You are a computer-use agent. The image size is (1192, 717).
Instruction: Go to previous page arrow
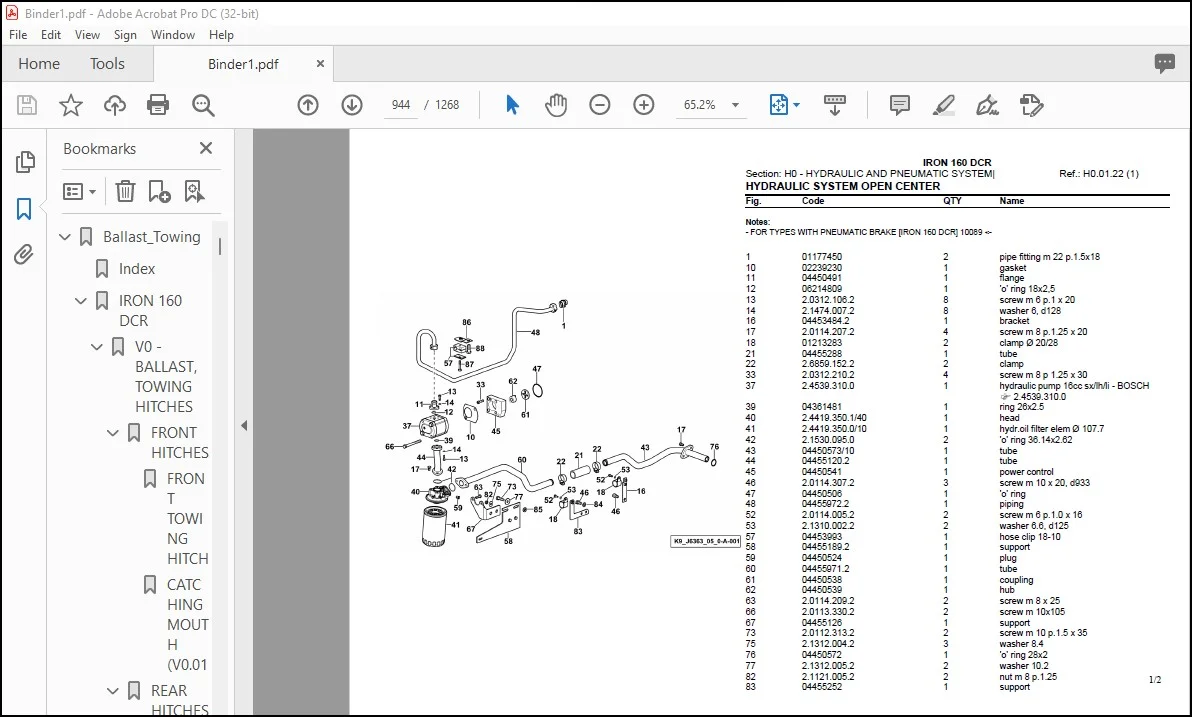tap(308, 105)
